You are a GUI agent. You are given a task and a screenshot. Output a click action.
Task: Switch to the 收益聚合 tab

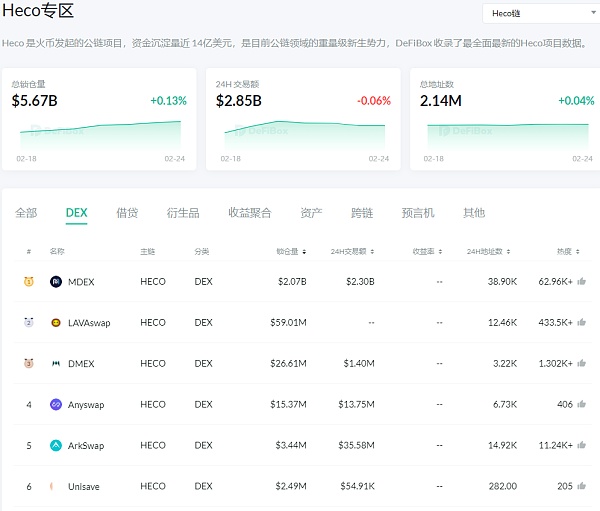[249, 213]
